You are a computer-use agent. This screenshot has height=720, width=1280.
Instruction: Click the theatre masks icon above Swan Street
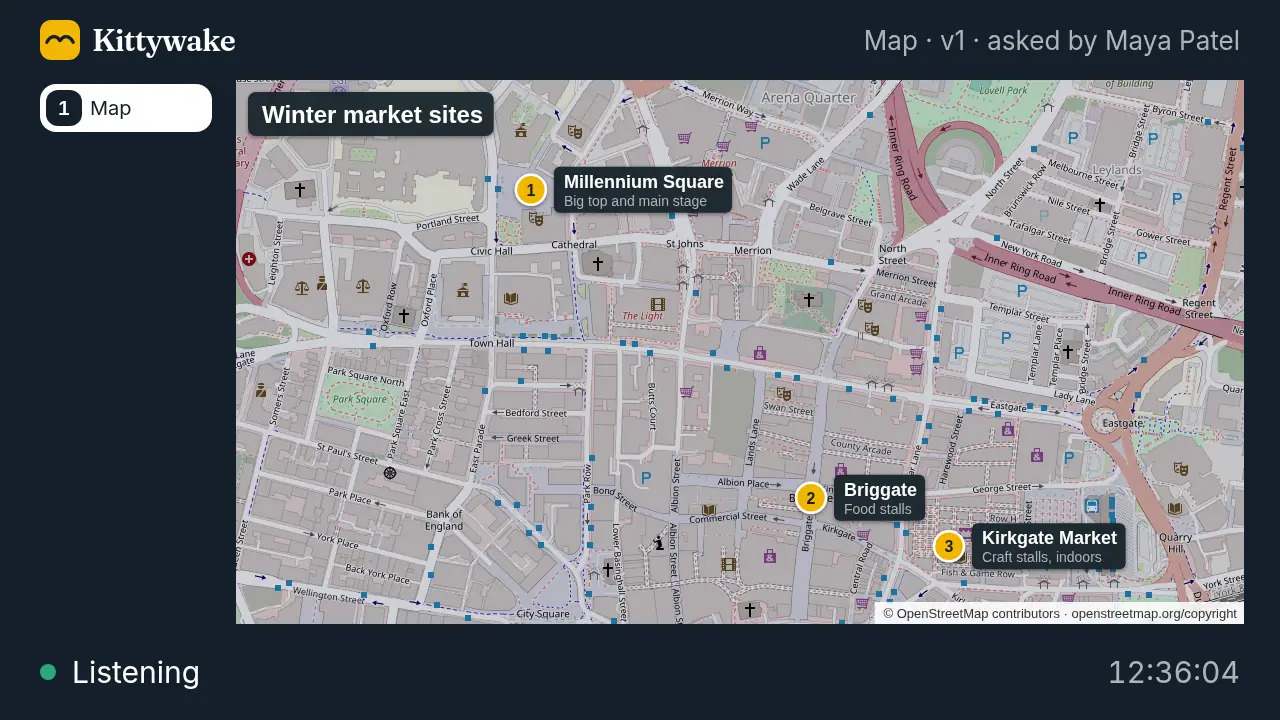pyautogui.click(x=784, y=394)
